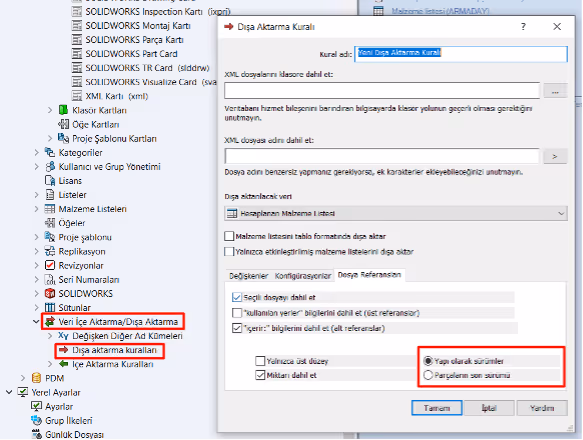The image size is (583, 440).
Task: Click the Yerel Ayarlar monitor icon
Action: click(23, 392)
